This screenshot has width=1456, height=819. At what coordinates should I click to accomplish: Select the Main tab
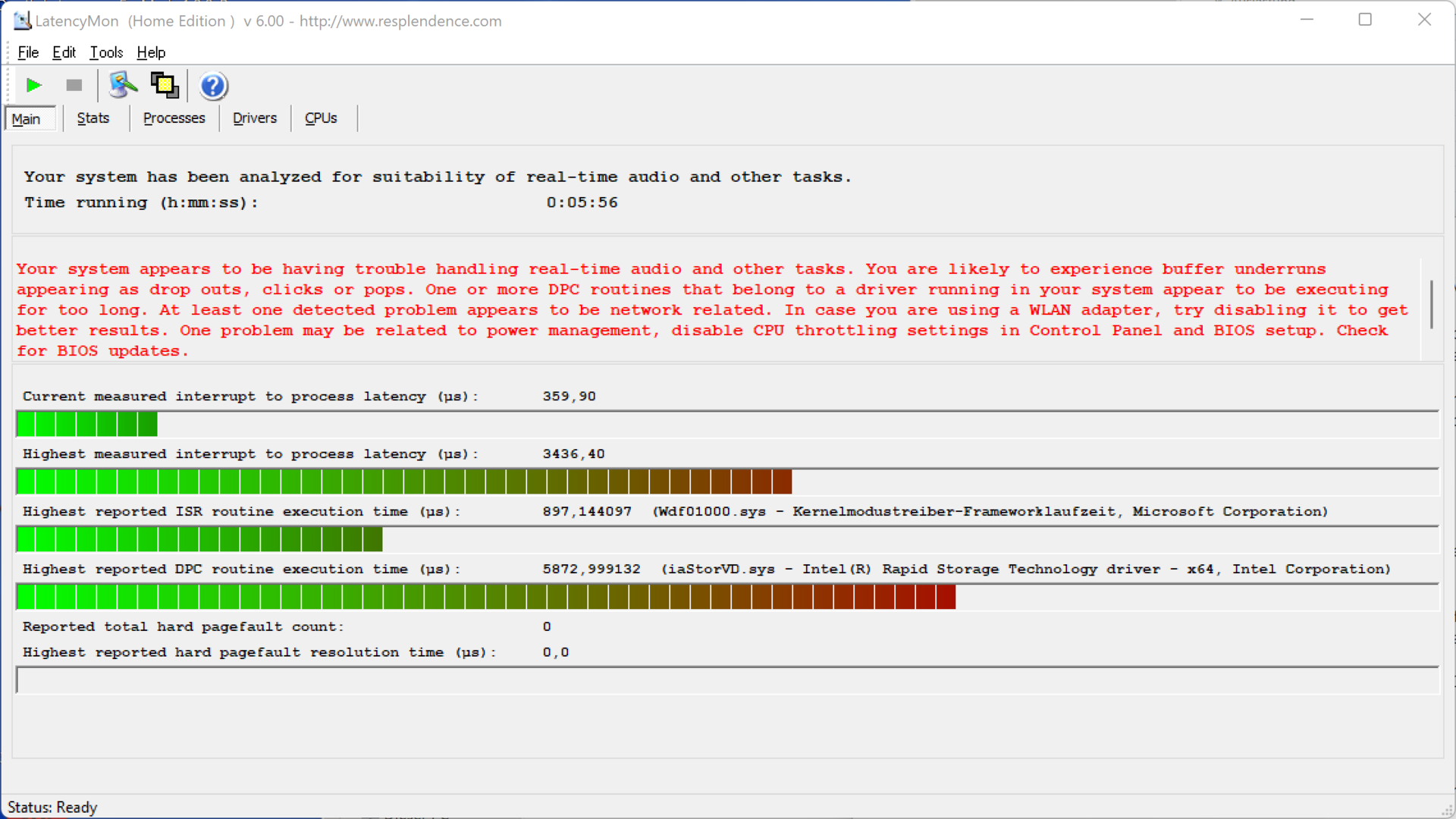click(27, 119)
